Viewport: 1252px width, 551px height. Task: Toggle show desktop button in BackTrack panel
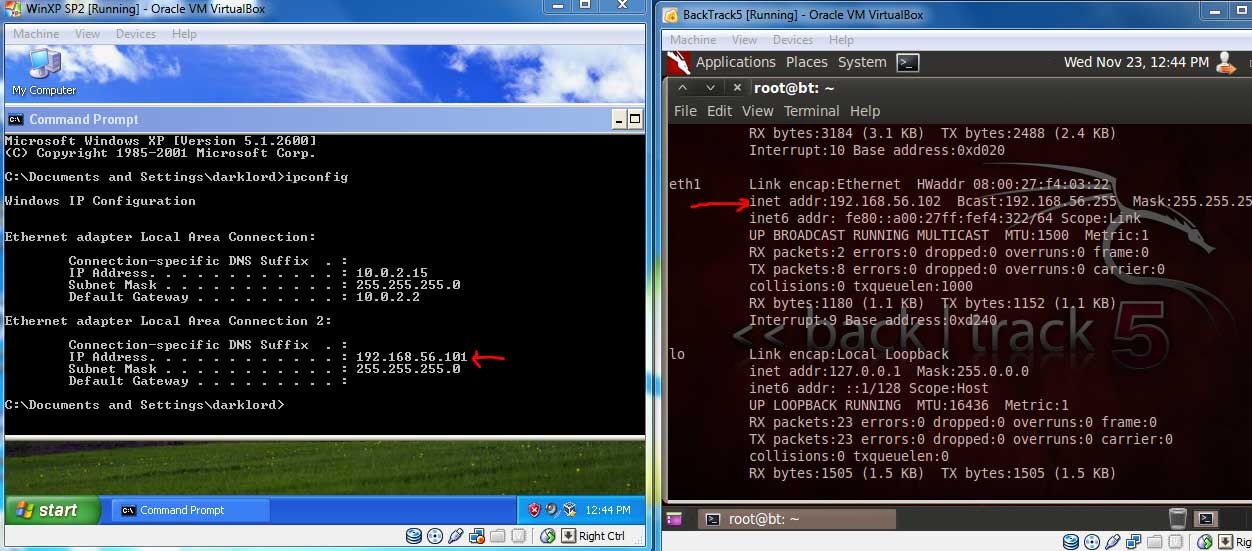(674, 518)
